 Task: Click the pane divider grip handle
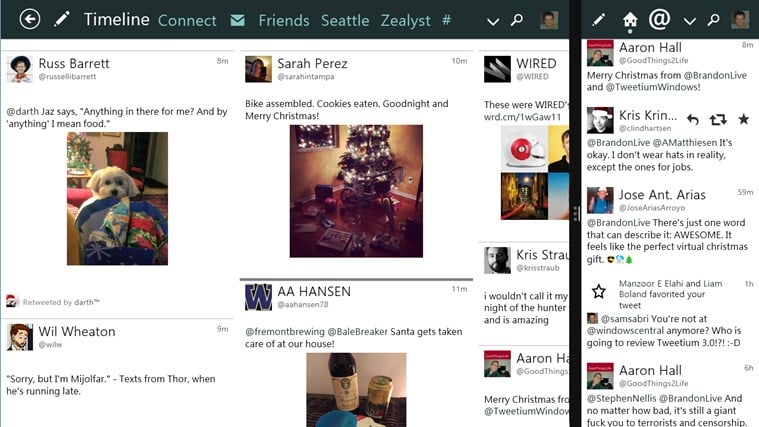click(576, 214)
